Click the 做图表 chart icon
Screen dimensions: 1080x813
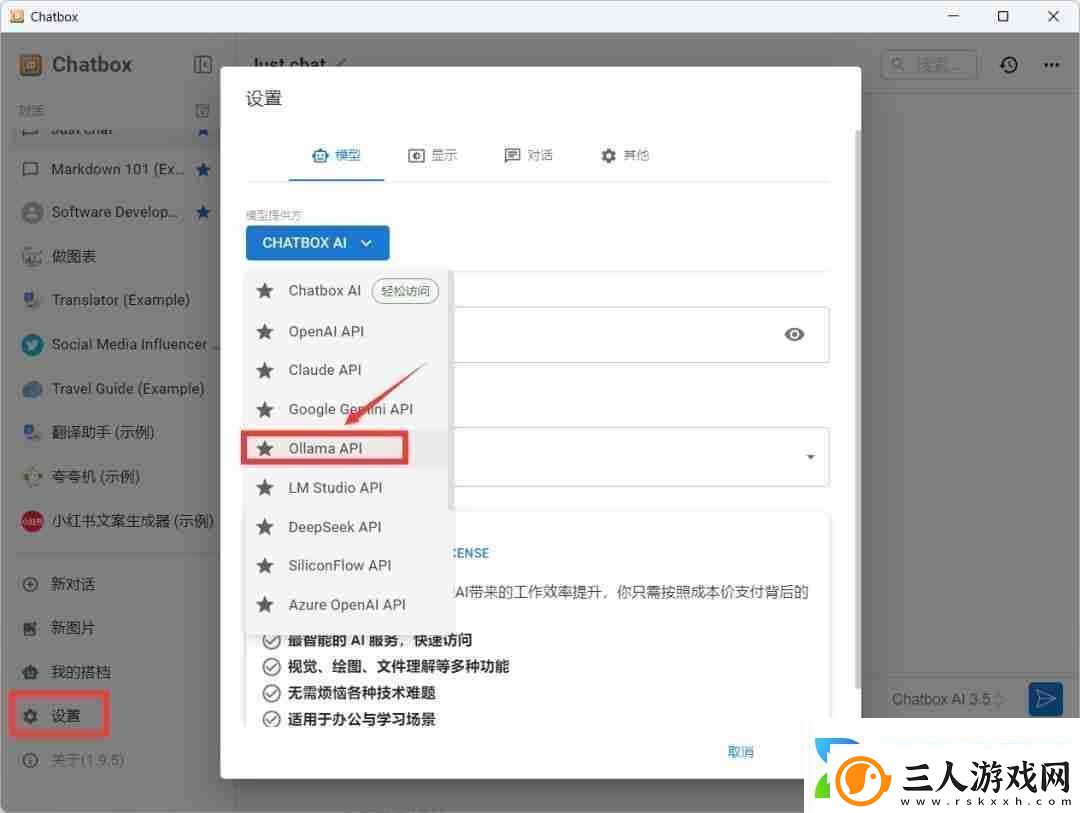click(32, 256)
